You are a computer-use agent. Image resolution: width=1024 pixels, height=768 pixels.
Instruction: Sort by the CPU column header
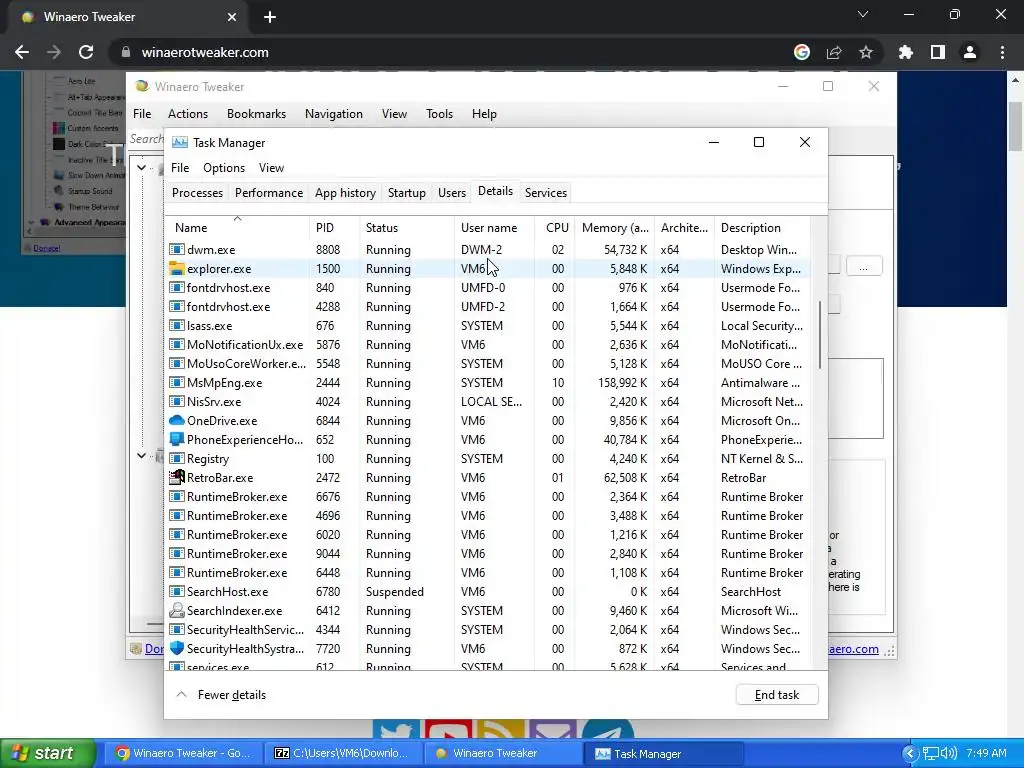pyautogui.click(x=554, y=227)
